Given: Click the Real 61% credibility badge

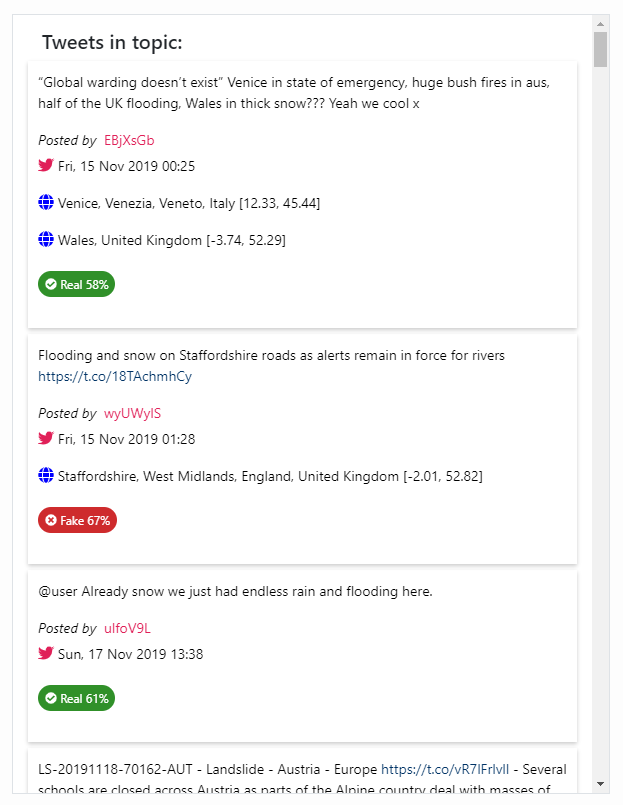Looking at the screenshot, I should (x=76, y=698).
